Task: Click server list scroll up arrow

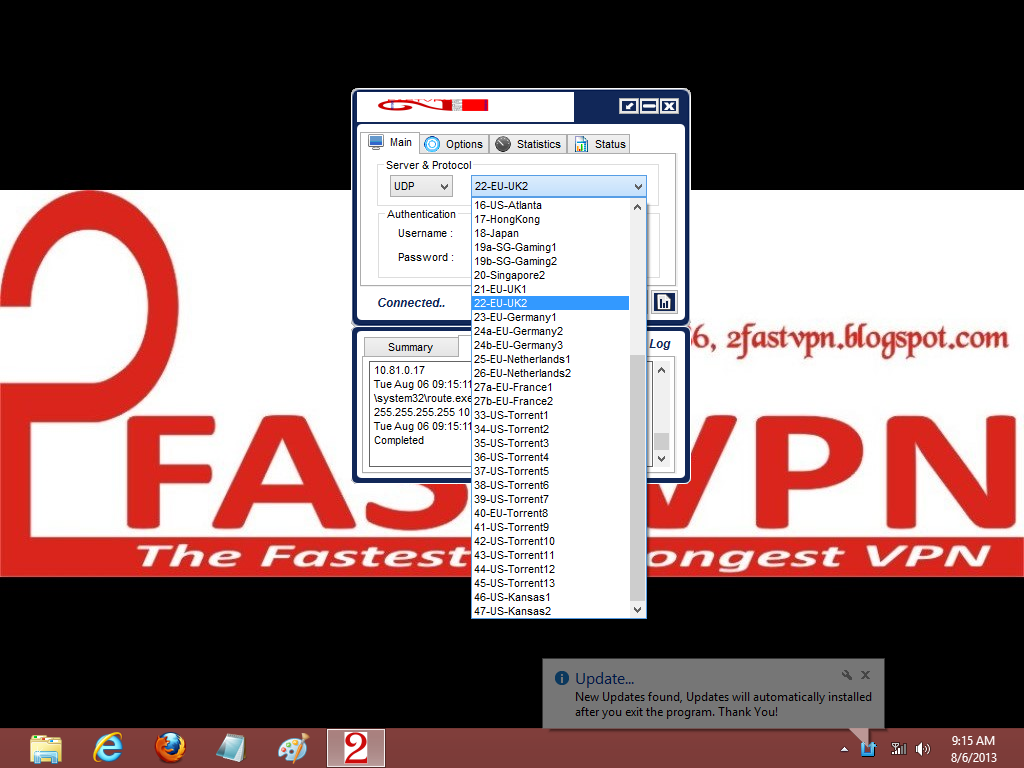Action: point(637,207)
